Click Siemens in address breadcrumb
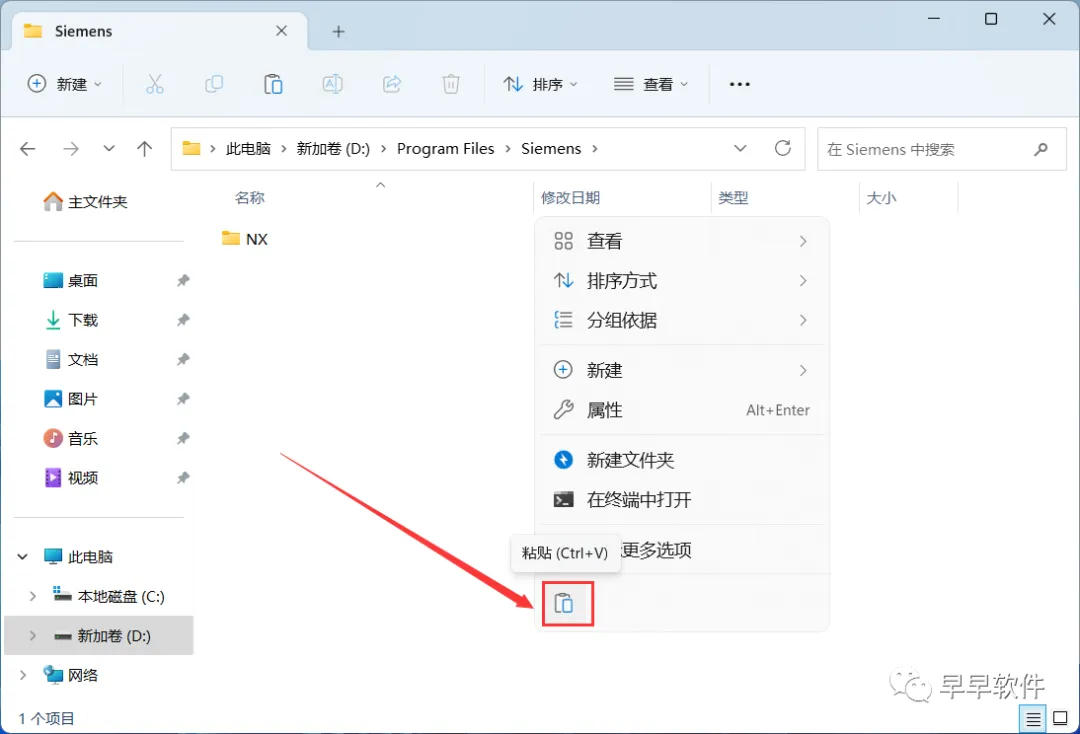Viewport: 1080px width, 734px height. point(551,149)
